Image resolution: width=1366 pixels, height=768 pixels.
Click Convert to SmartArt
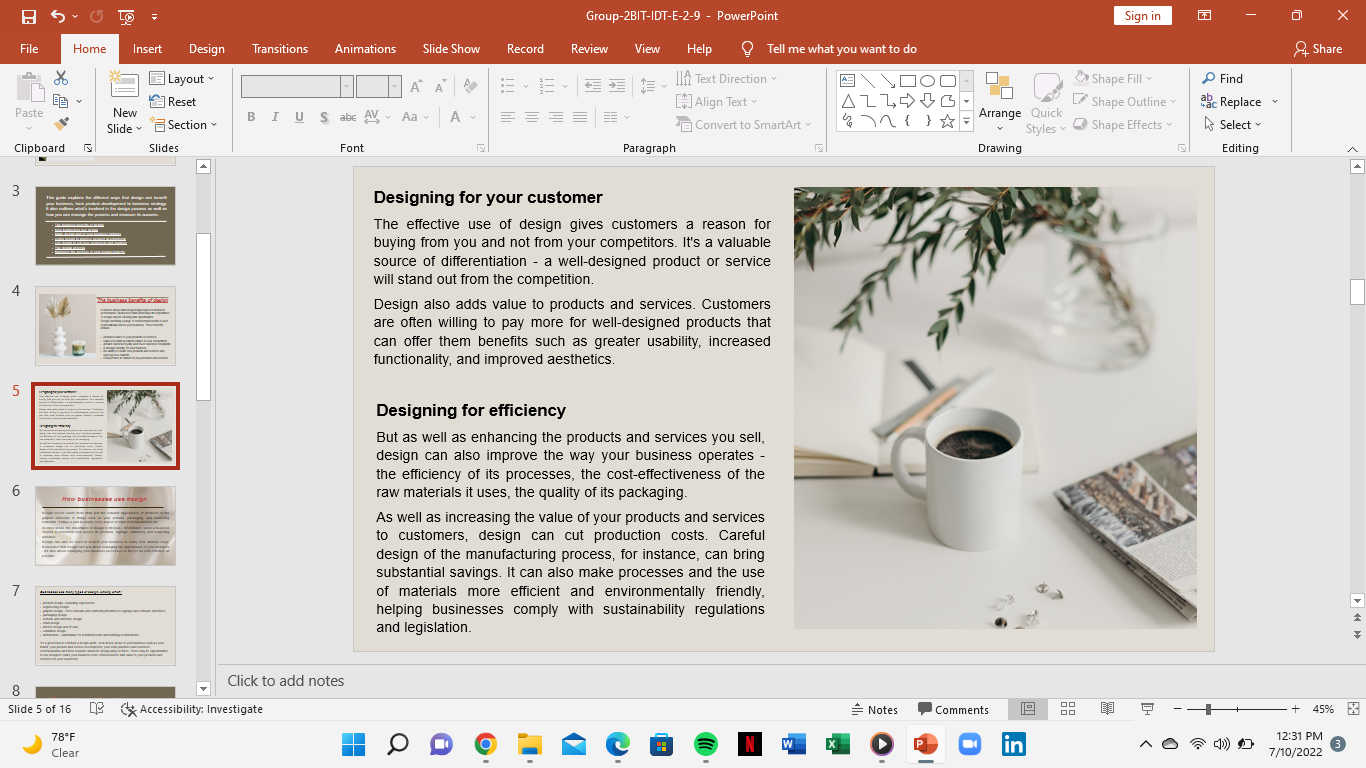coord(745,124)
